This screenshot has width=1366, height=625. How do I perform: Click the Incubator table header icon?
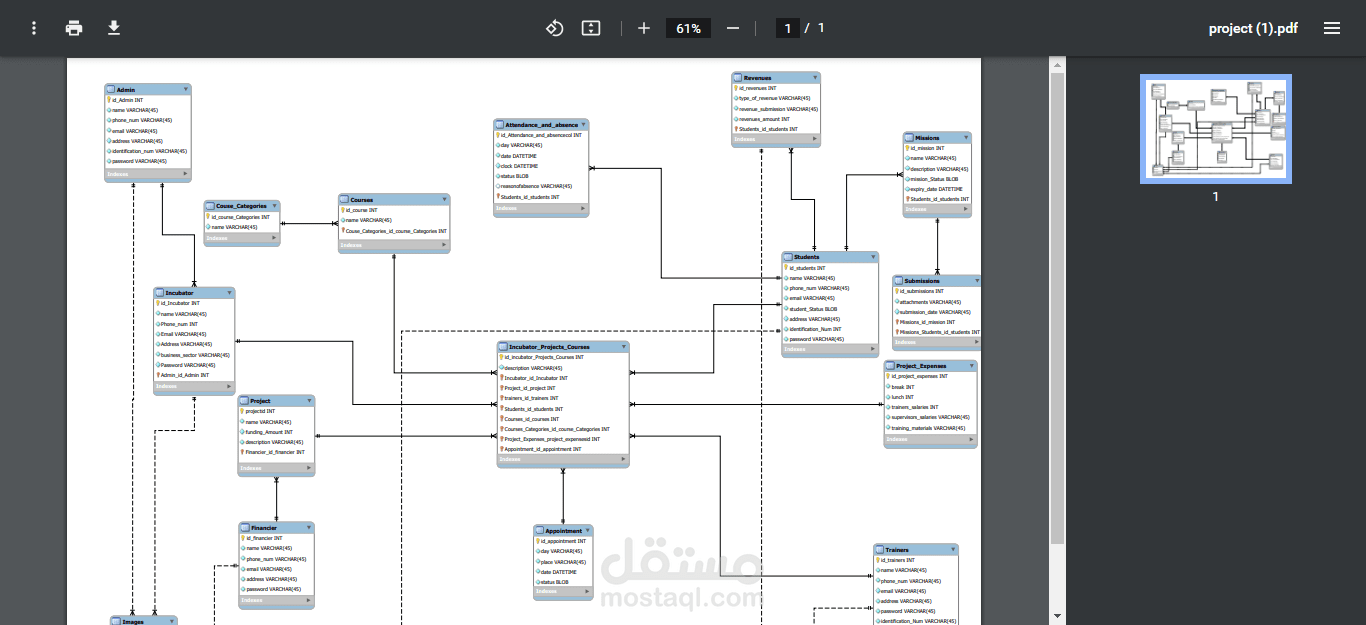[x=160, y=293]
